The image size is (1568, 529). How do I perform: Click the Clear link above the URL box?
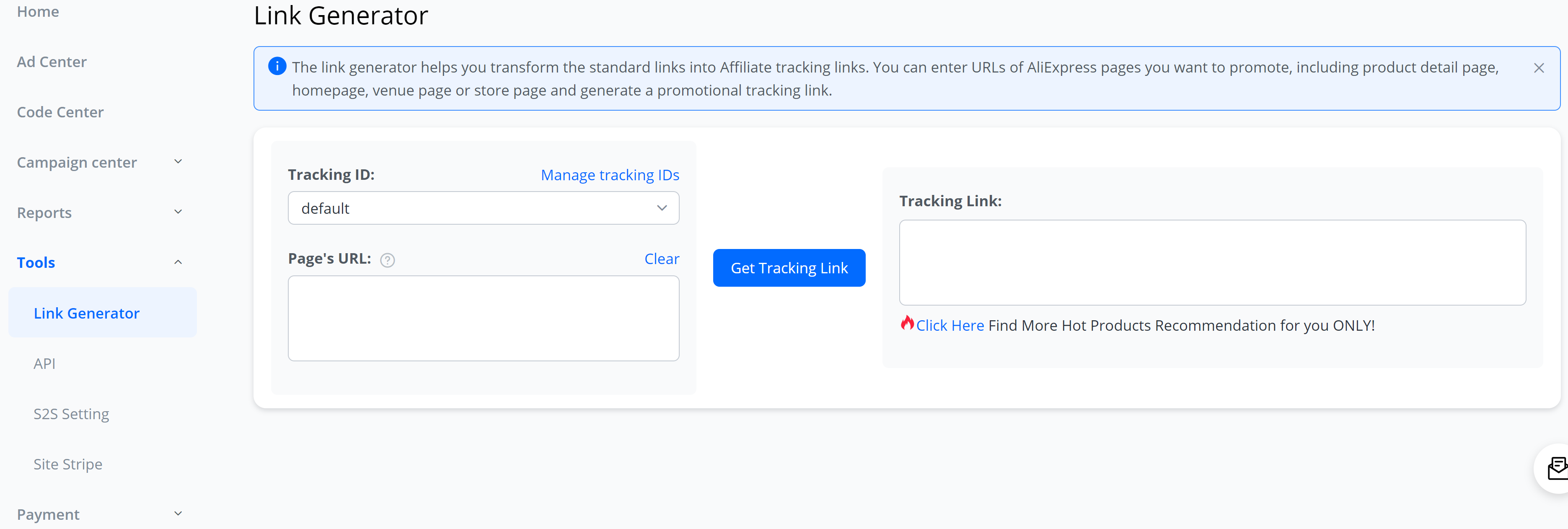(662, 259)
